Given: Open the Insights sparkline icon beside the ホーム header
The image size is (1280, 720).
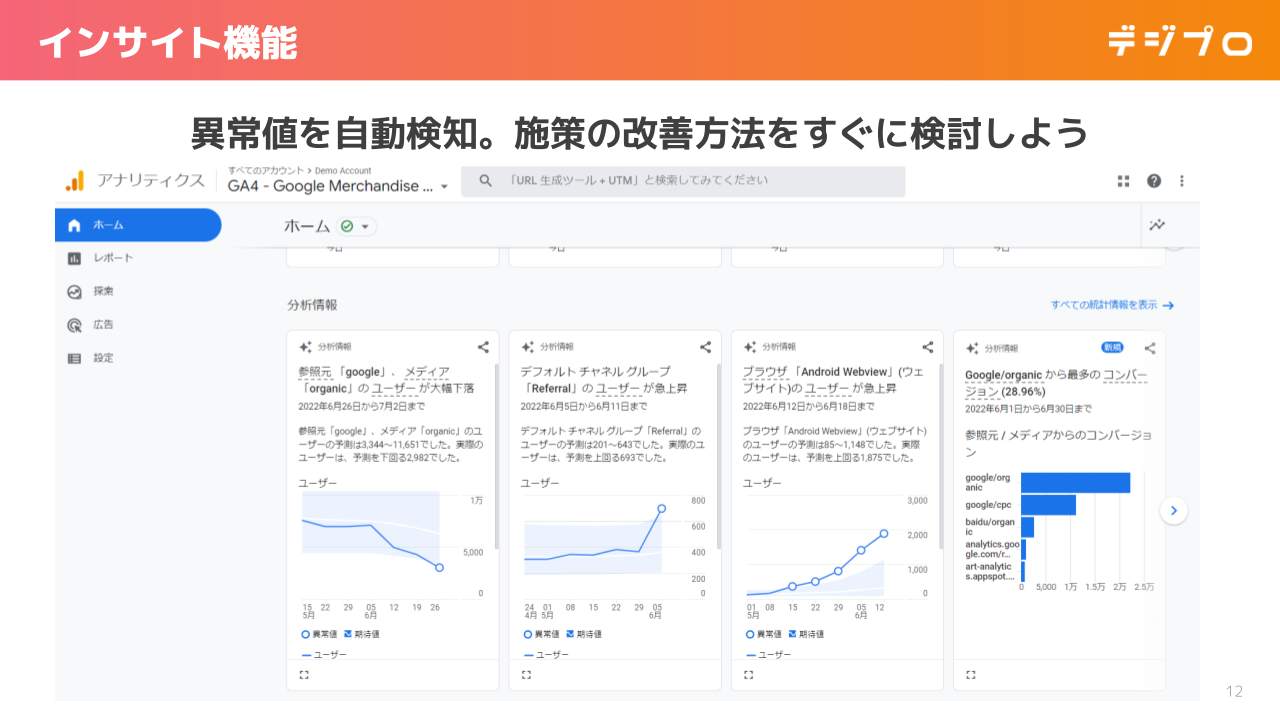Looking at the screenshot, I should (x=1157, y=225).
